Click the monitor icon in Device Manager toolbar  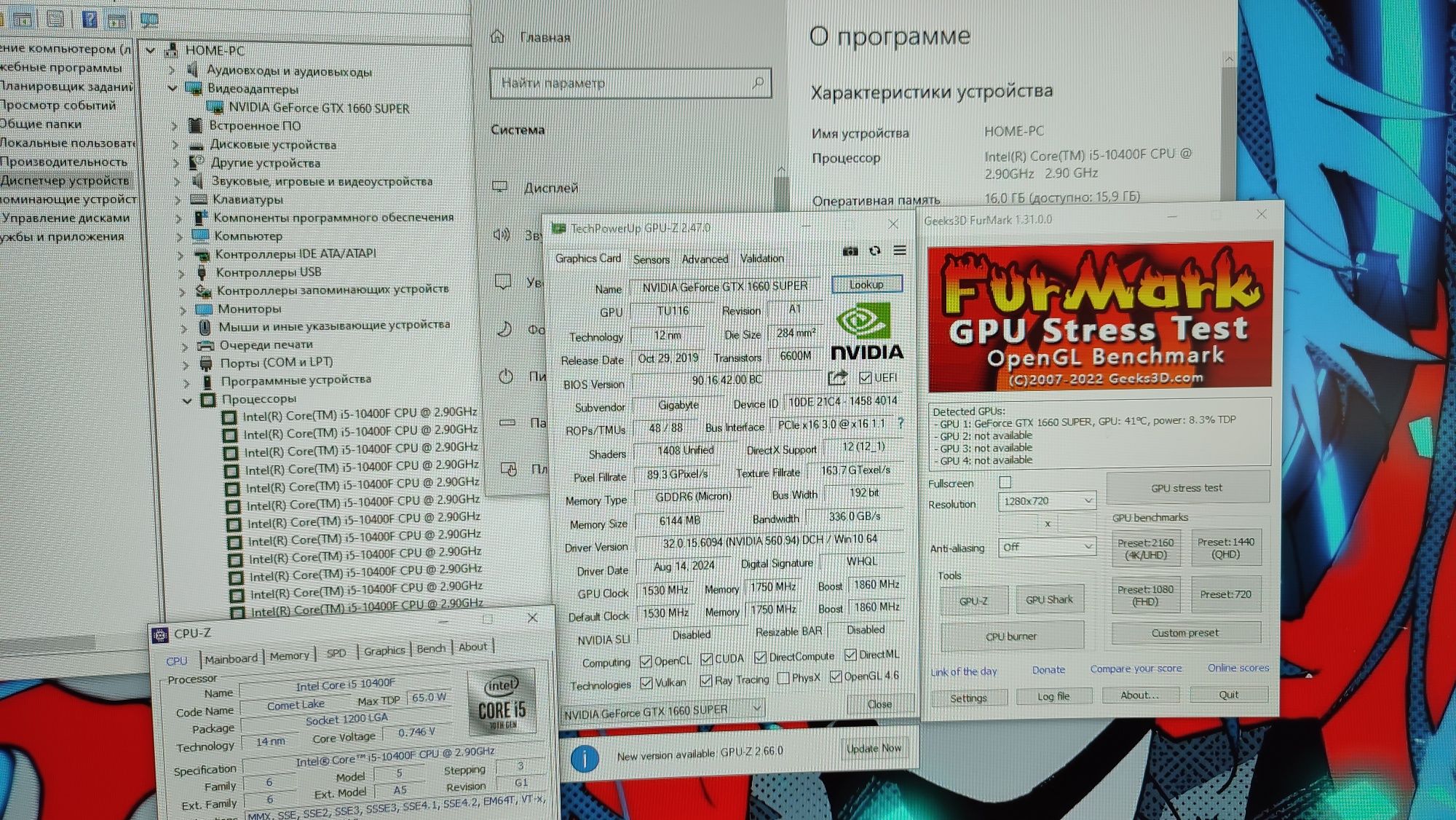[x=149, y=20]
